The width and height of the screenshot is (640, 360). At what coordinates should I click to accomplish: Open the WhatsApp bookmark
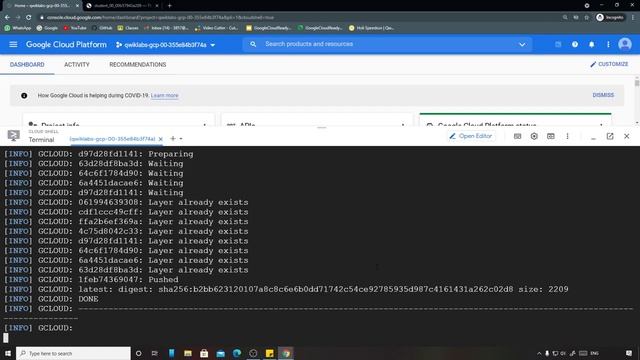coord(18,28)
